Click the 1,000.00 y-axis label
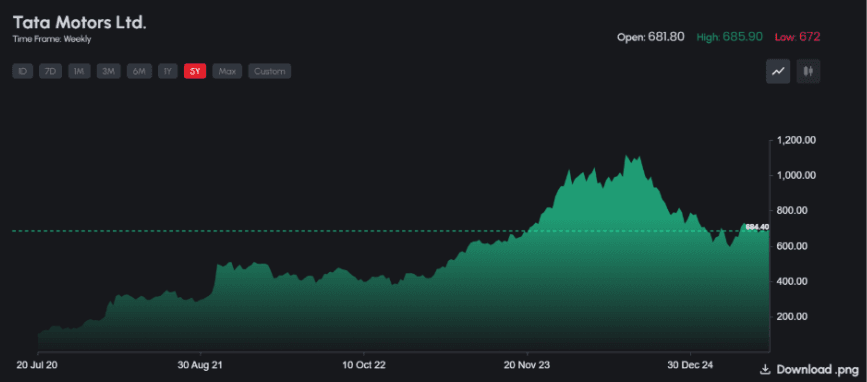The width and height of the screenshot is (867, 382). coord(796,175)
